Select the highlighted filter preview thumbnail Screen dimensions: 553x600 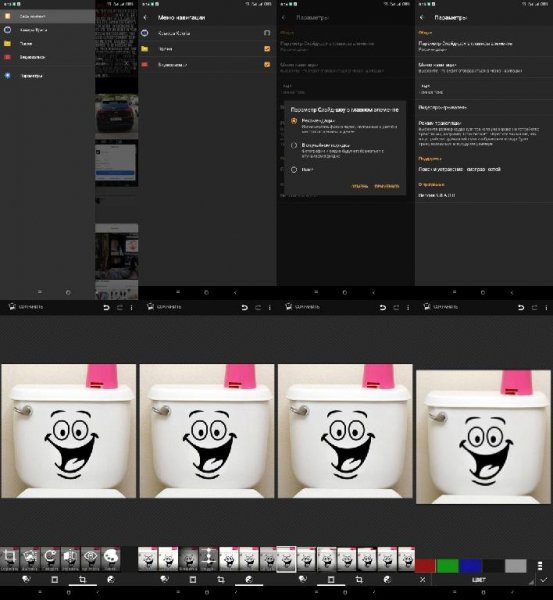click(x=286, y=559)
